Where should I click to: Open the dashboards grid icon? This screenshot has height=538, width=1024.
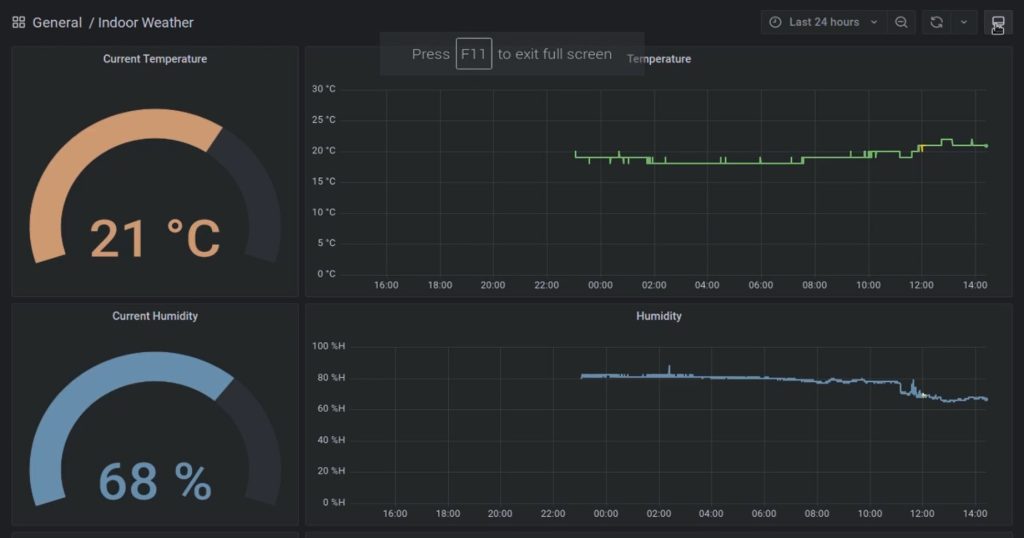[x=18, y=22]
